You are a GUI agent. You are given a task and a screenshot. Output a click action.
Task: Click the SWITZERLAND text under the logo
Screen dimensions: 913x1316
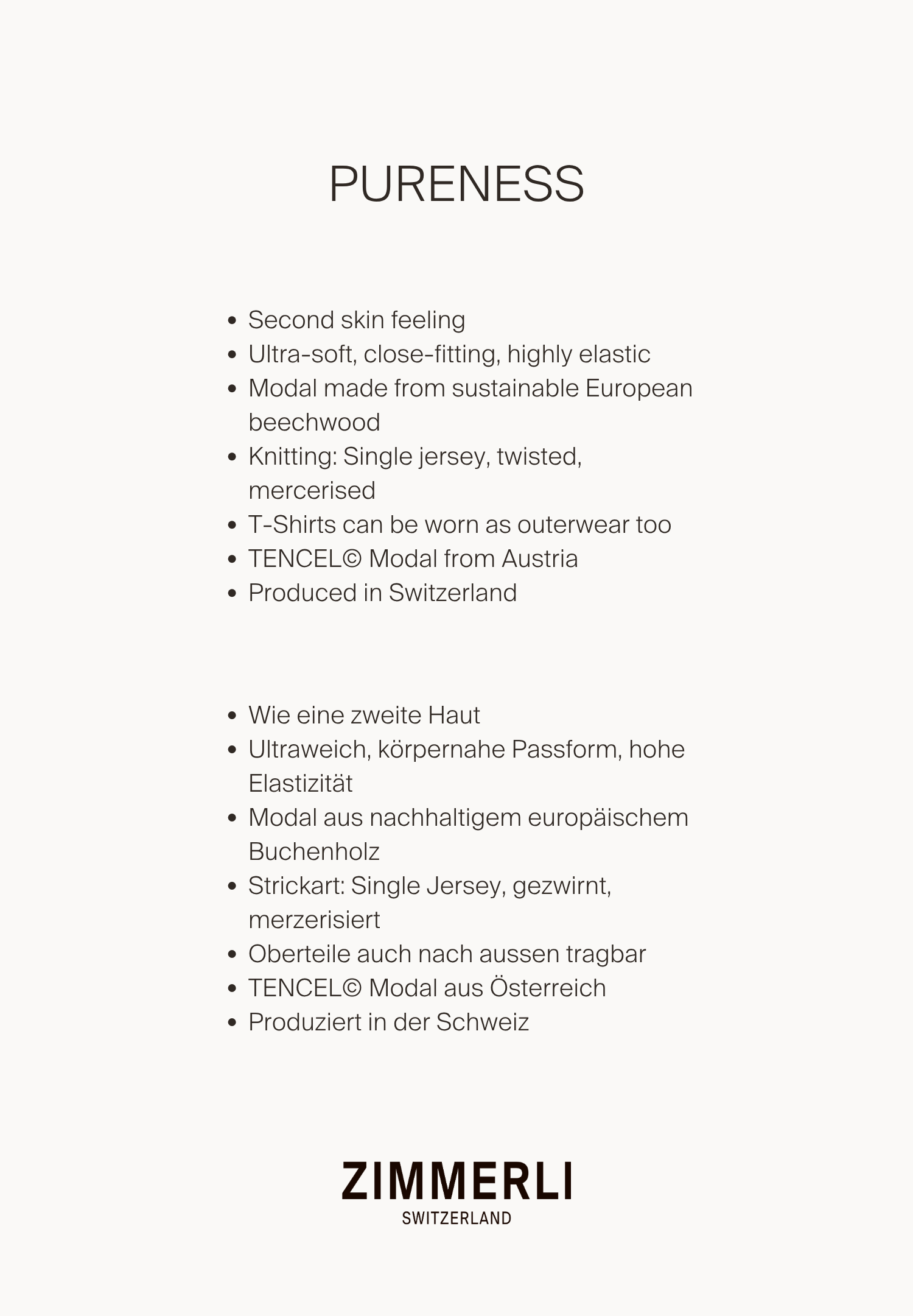pos(456,1218)
